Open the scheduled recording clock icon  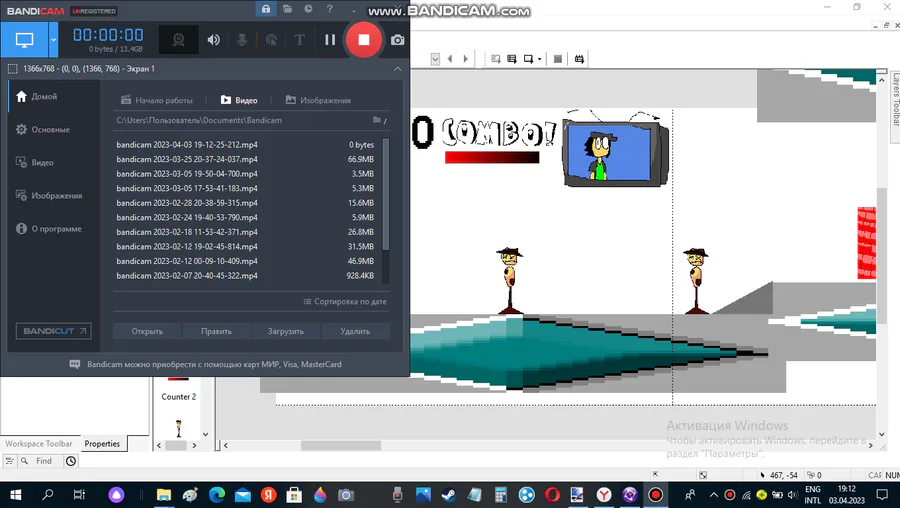(x=308, y=9)
